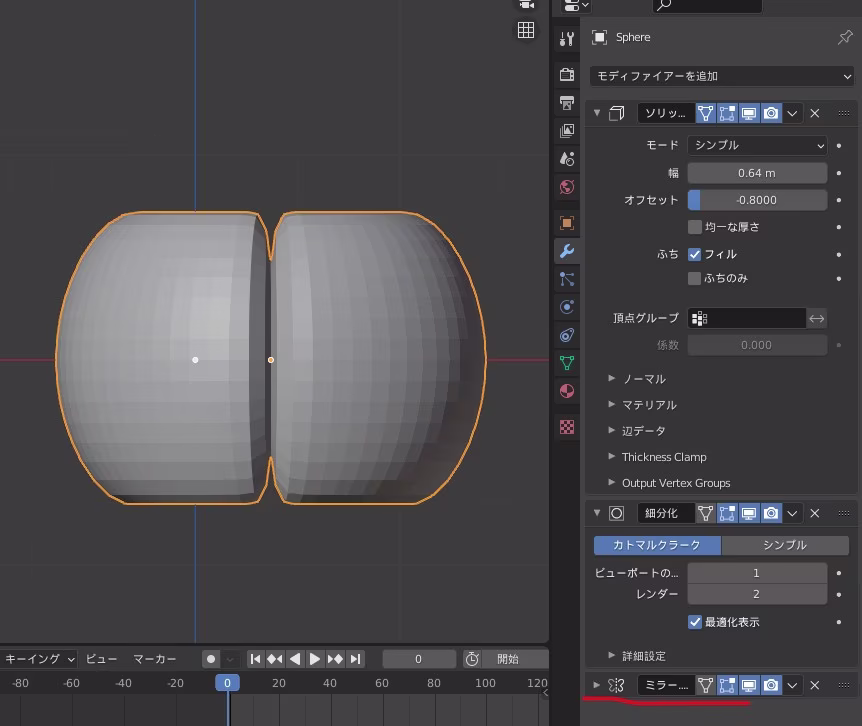862x726 pixels.
Task: Enable the ふちのみ checkbox
Action: click(x=695, y=278)
